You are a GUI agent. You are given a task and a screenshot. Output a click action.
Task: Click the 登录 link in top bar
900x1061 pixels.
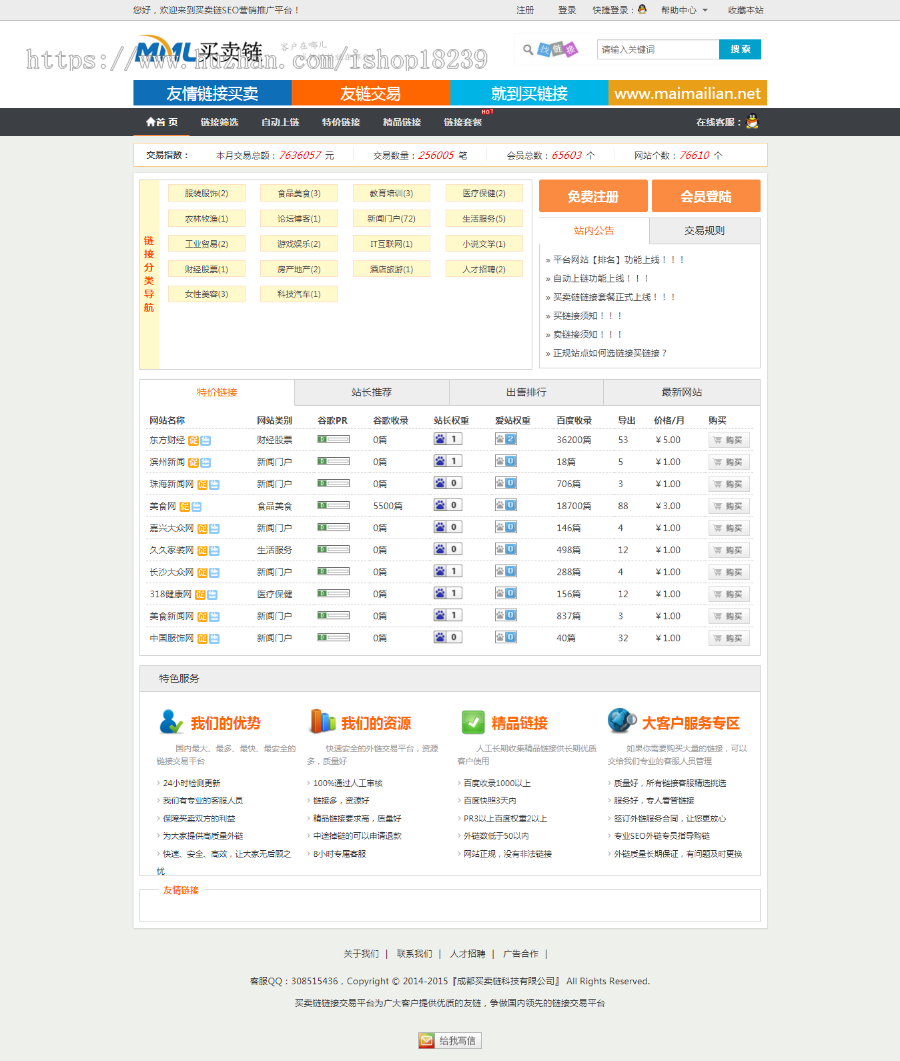(x=567, y=10)
